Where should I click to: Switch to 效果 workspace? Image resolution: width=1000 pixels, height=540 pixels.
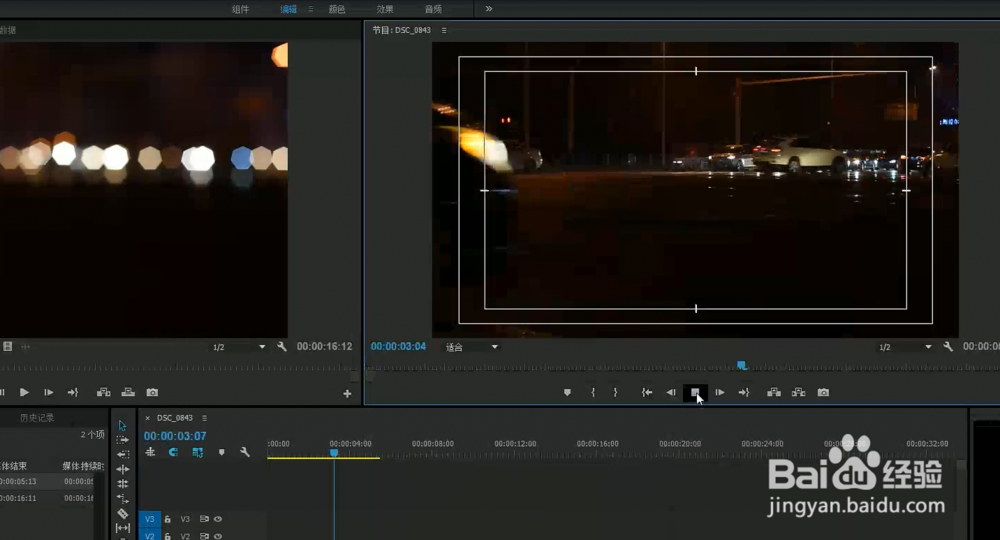(x=385, y=9)
